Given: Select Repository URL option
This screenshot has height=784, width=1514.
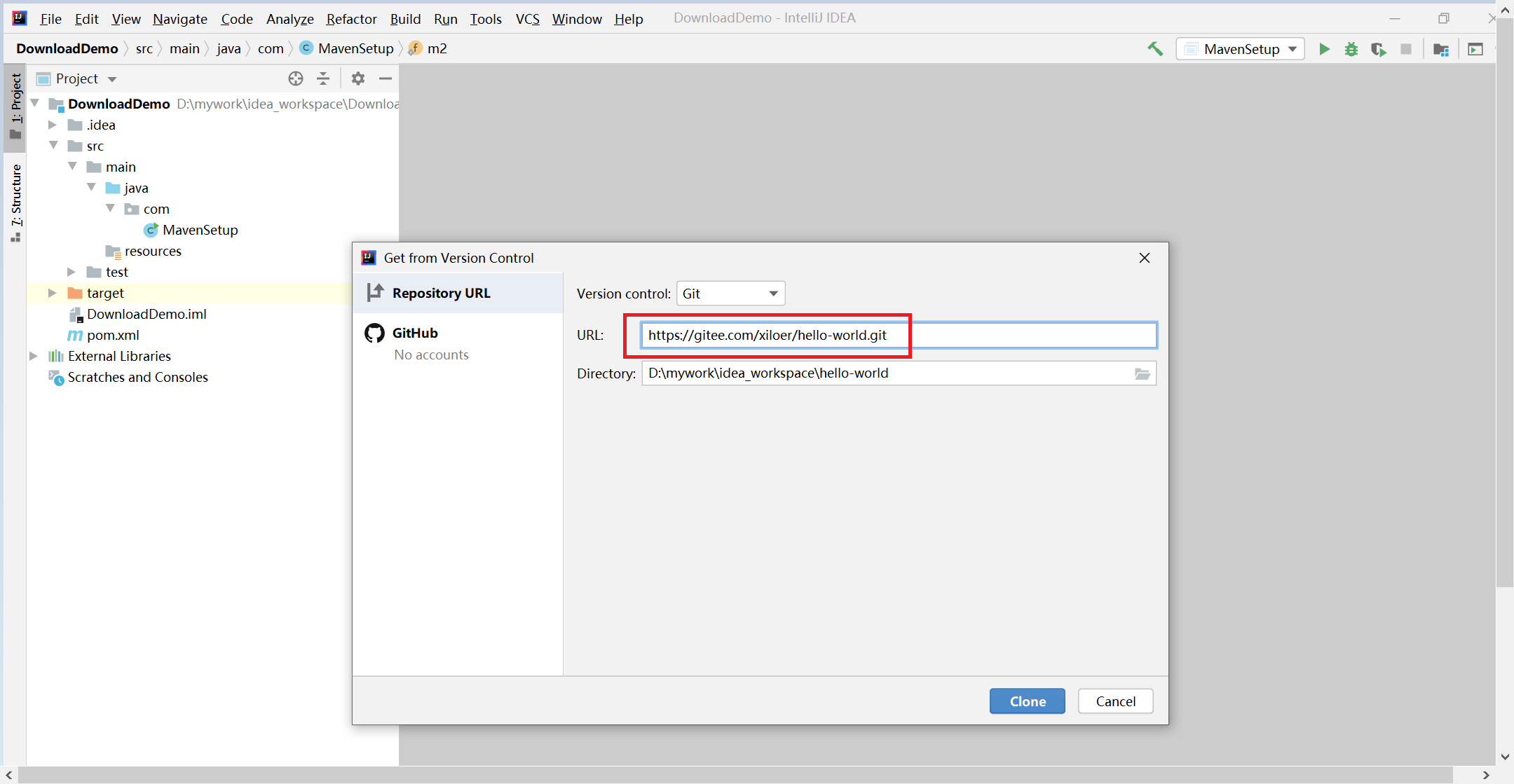Looking at the screenshot, I should [x=458, y=293].
